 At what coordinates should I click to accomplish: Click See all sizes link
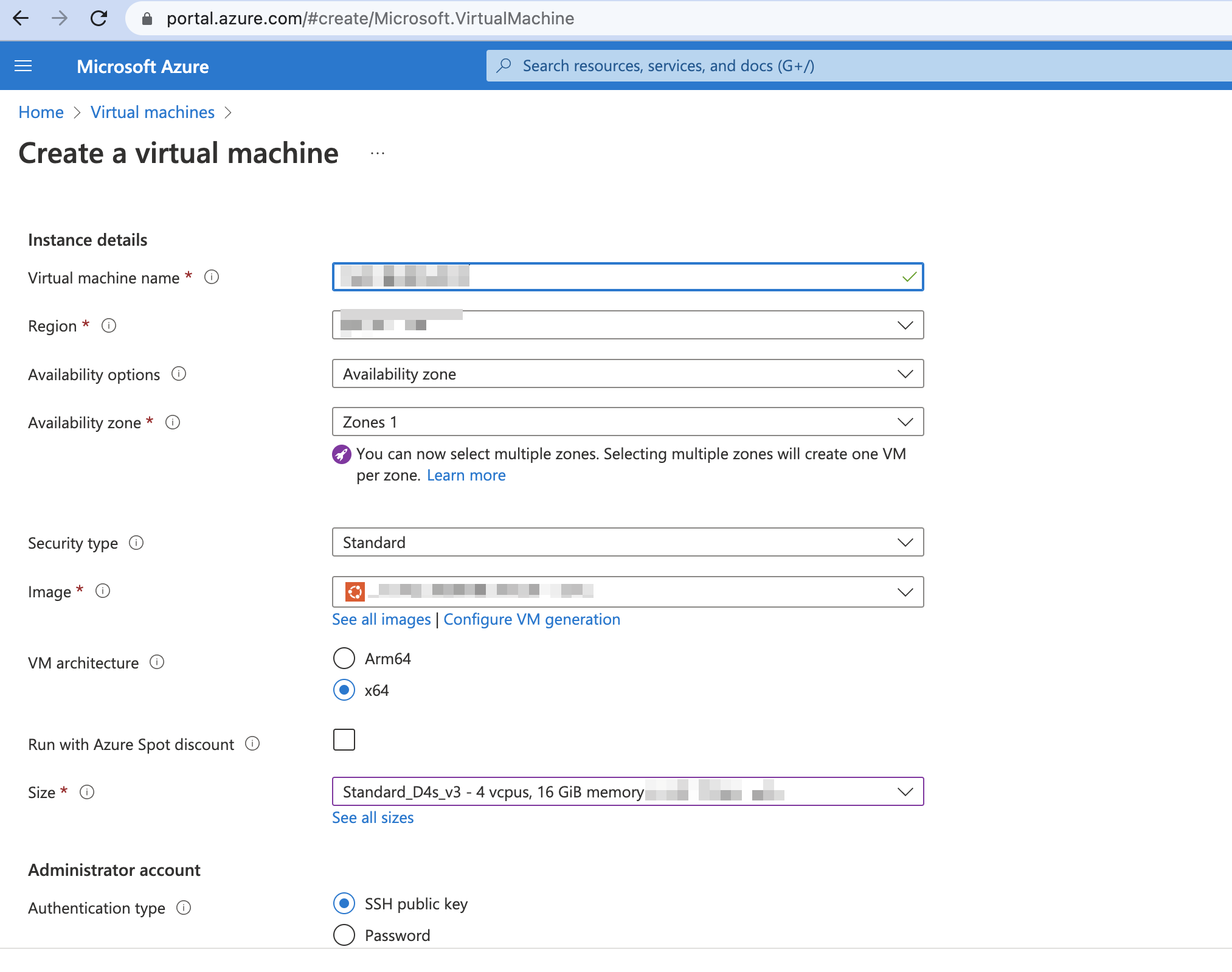[x=373, y=818]
